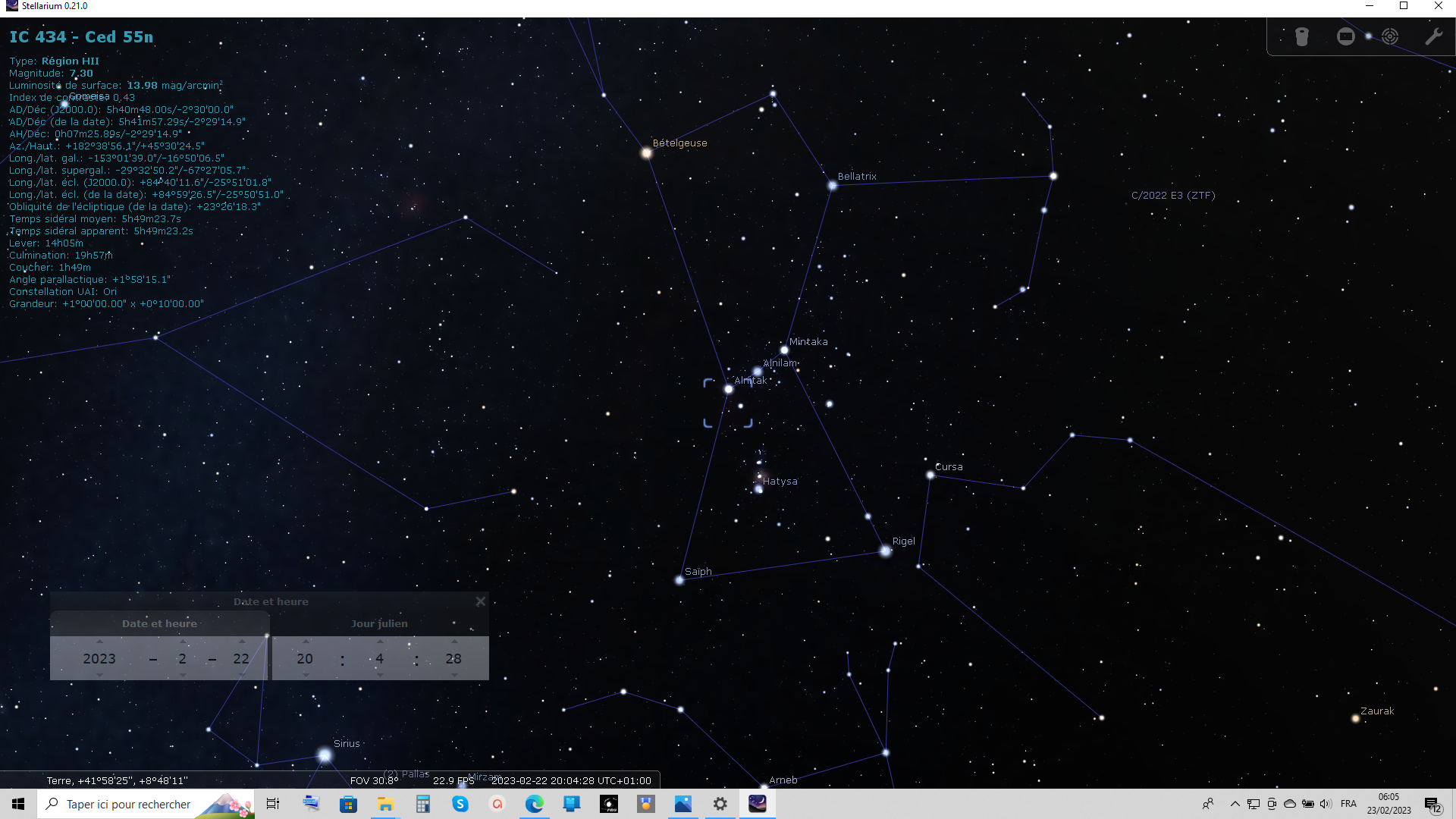The width and height of the screenshot is (1456, 819).
Task: Select the star Rigel
Action: click(885, 551)
